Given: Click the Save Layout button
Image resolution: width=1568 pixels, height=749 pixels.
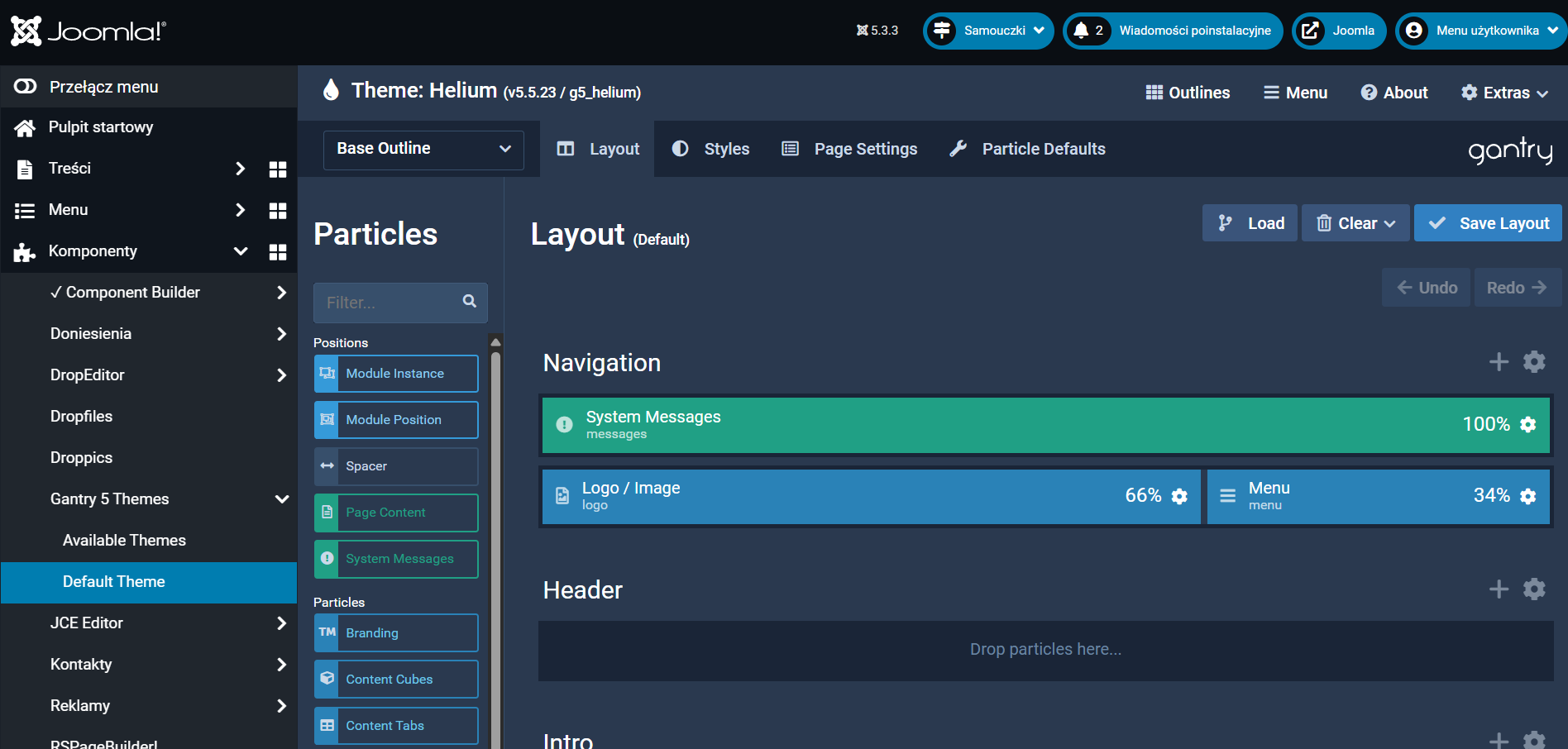Looking at the screenshot, I should click(x=1488, y=223).
